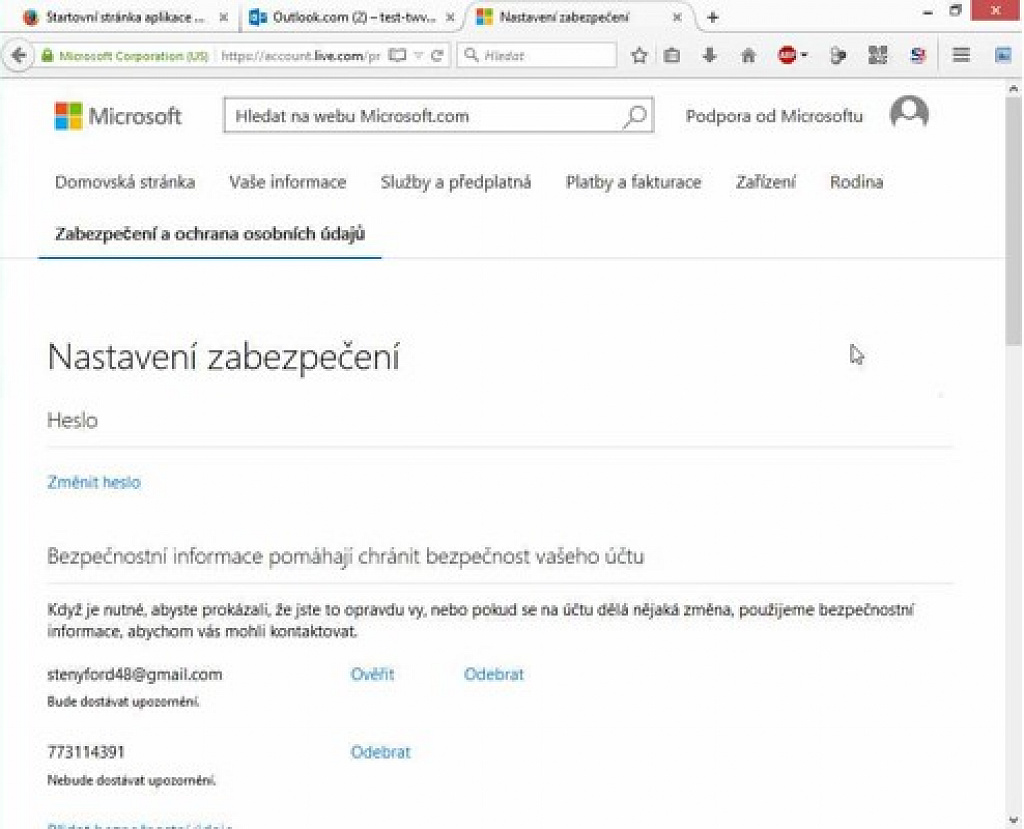This screenshot has width=1024, height=829.
Task: Open the account avatar icon
Action: [909, 114]
